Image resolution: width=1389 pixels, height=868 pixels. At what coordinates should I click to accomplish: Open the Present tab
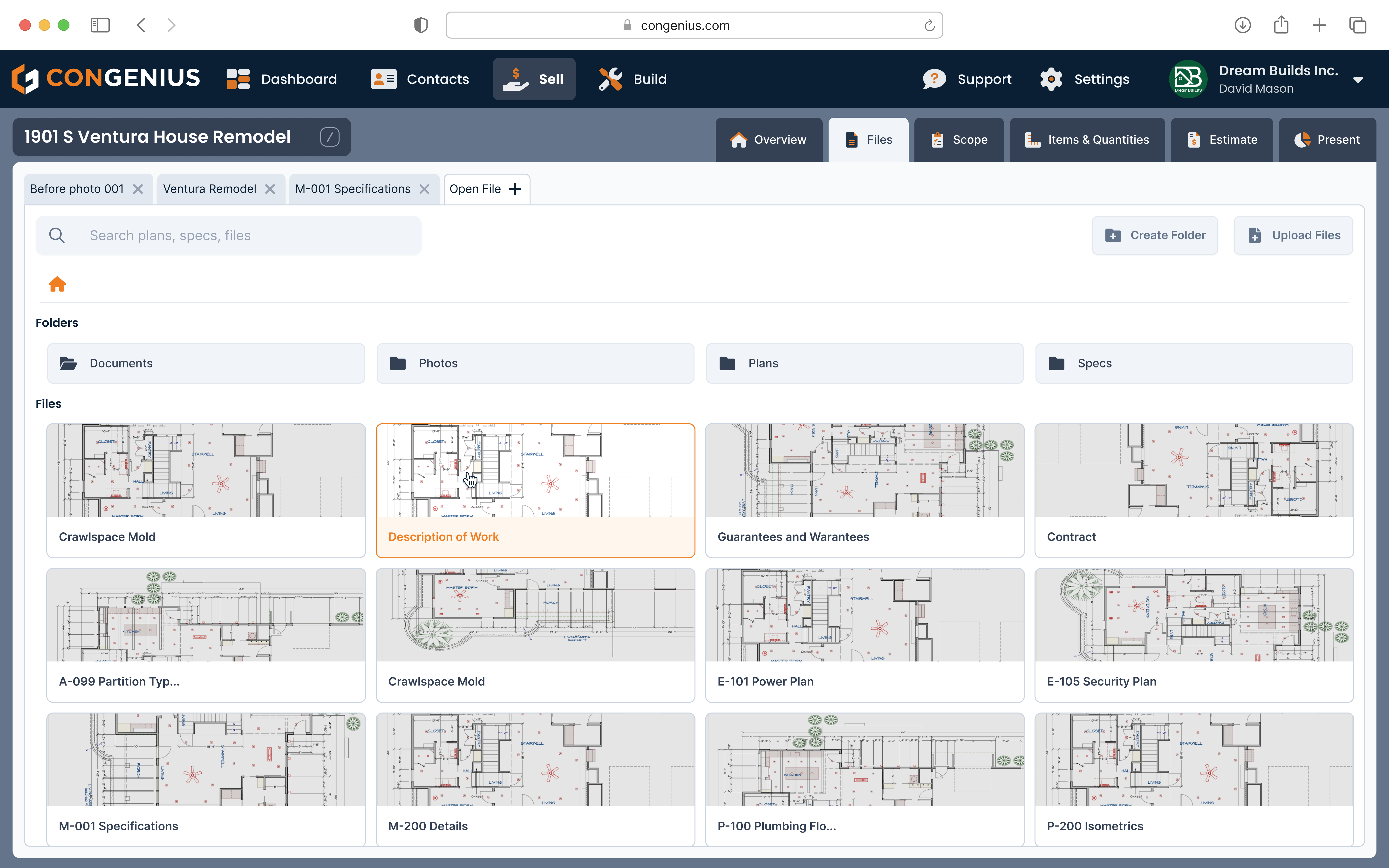pos(1327,140)
